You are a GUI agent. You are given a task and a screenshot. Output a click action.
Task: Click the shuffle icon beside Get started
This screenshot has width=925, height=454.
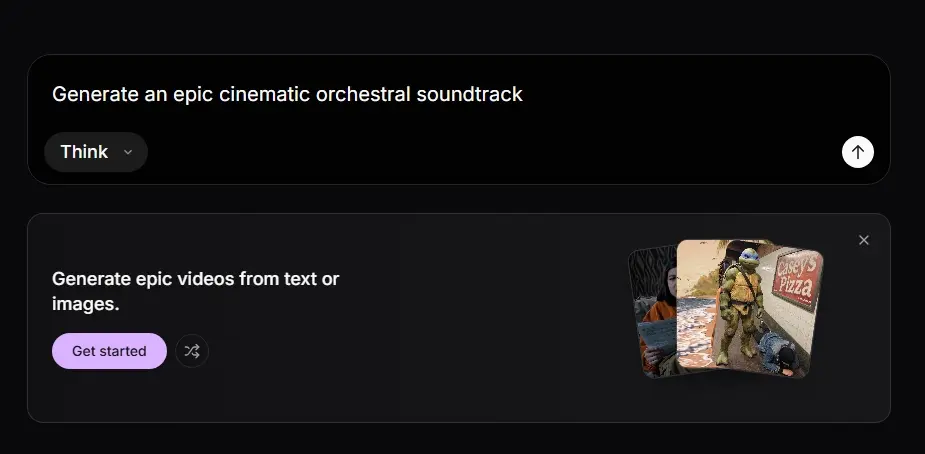click(192, 351)
